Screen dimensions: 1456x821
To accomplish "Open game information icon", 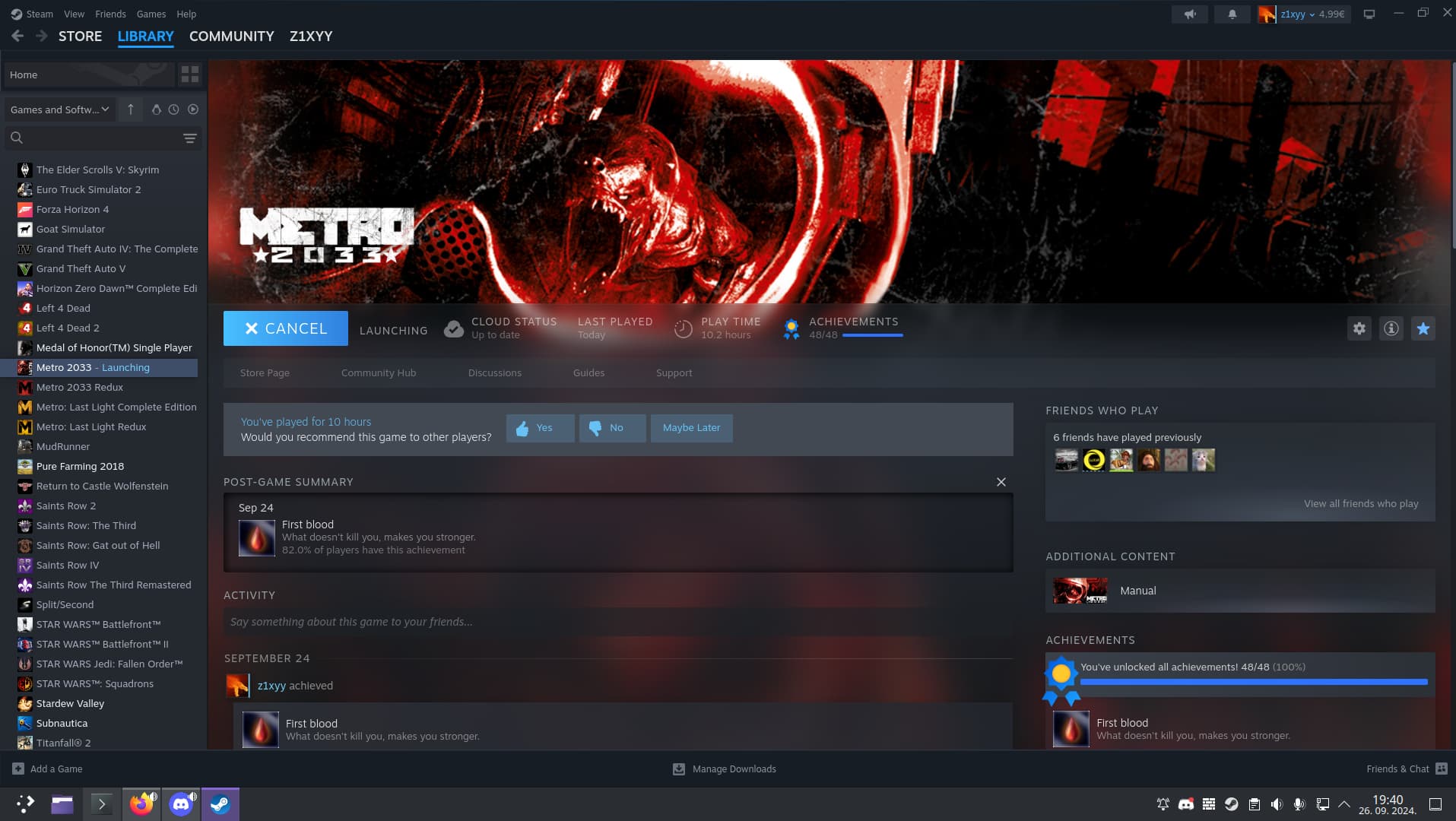I will [1391, 328].
